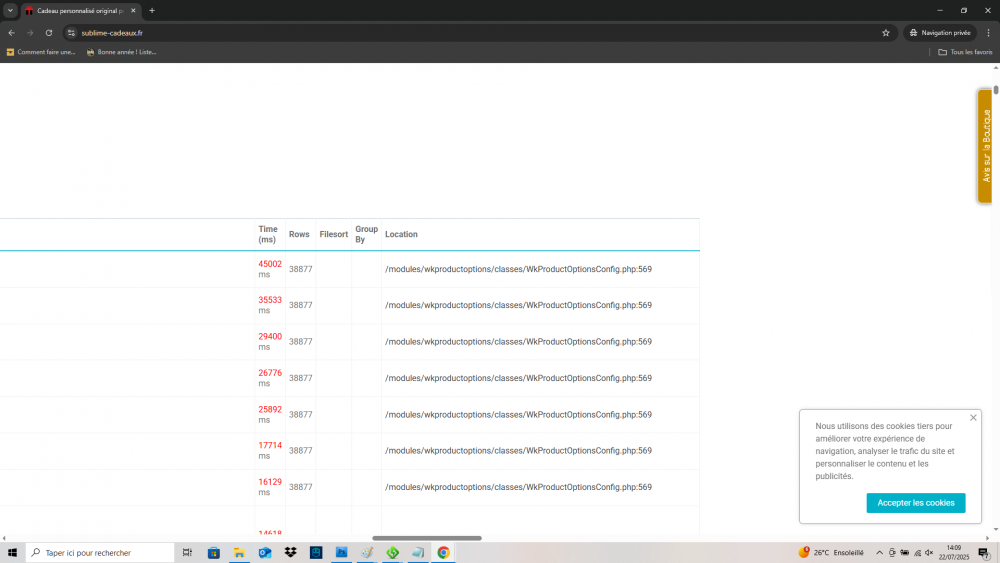Open Windows Start menu
Screen dimensions: 1000x563
[12, 553]
